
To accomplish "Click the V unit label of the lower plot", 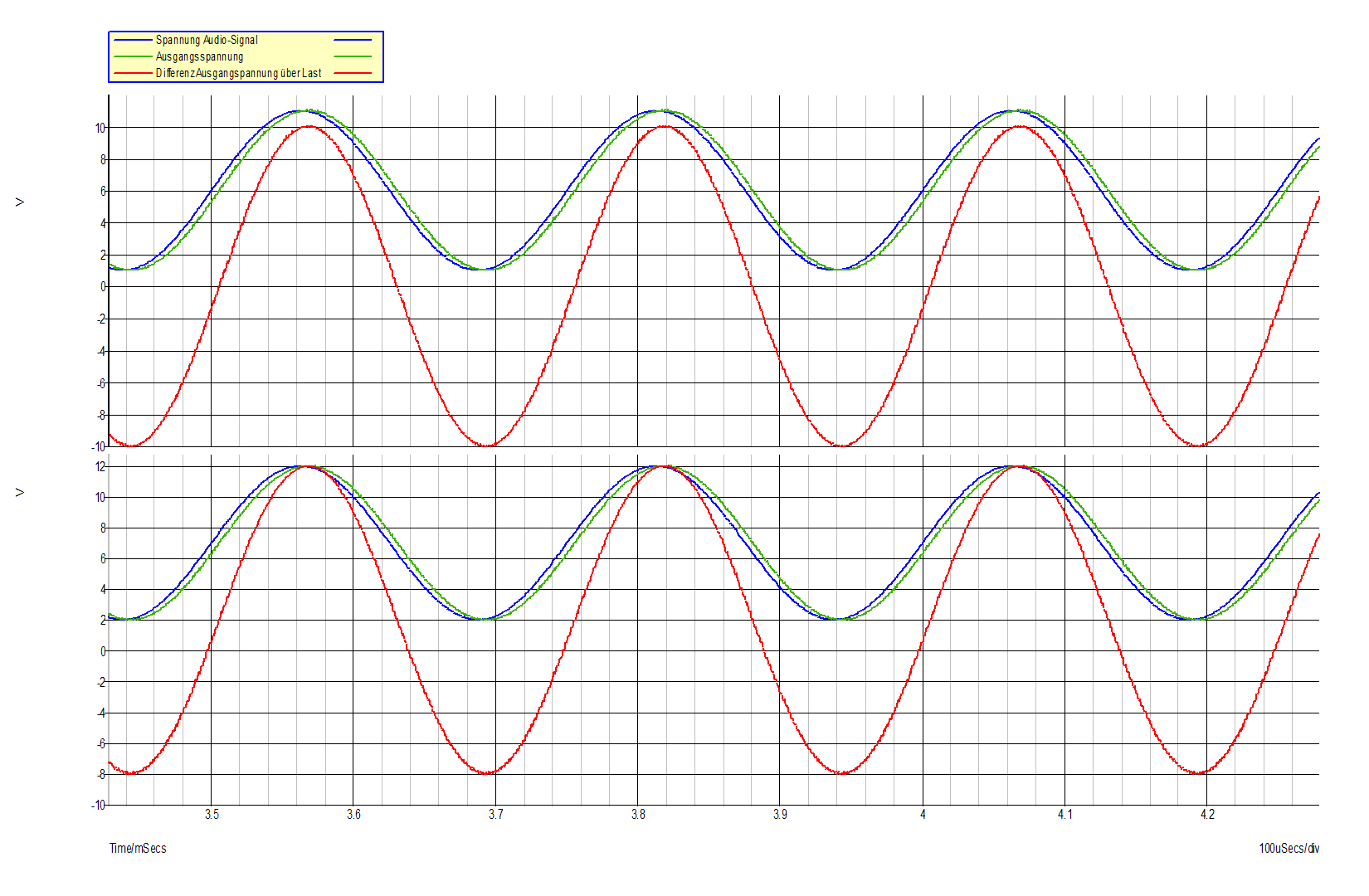I will (20, 492).
